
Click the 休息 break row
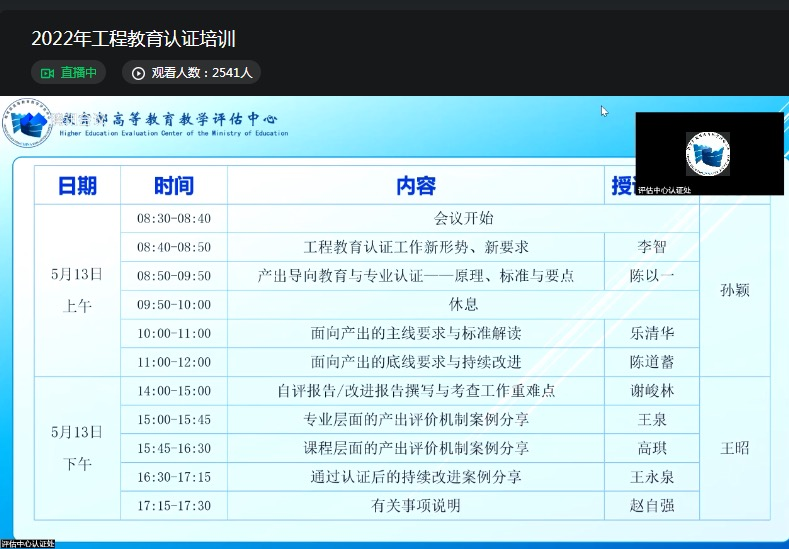[x=463, y=304]
